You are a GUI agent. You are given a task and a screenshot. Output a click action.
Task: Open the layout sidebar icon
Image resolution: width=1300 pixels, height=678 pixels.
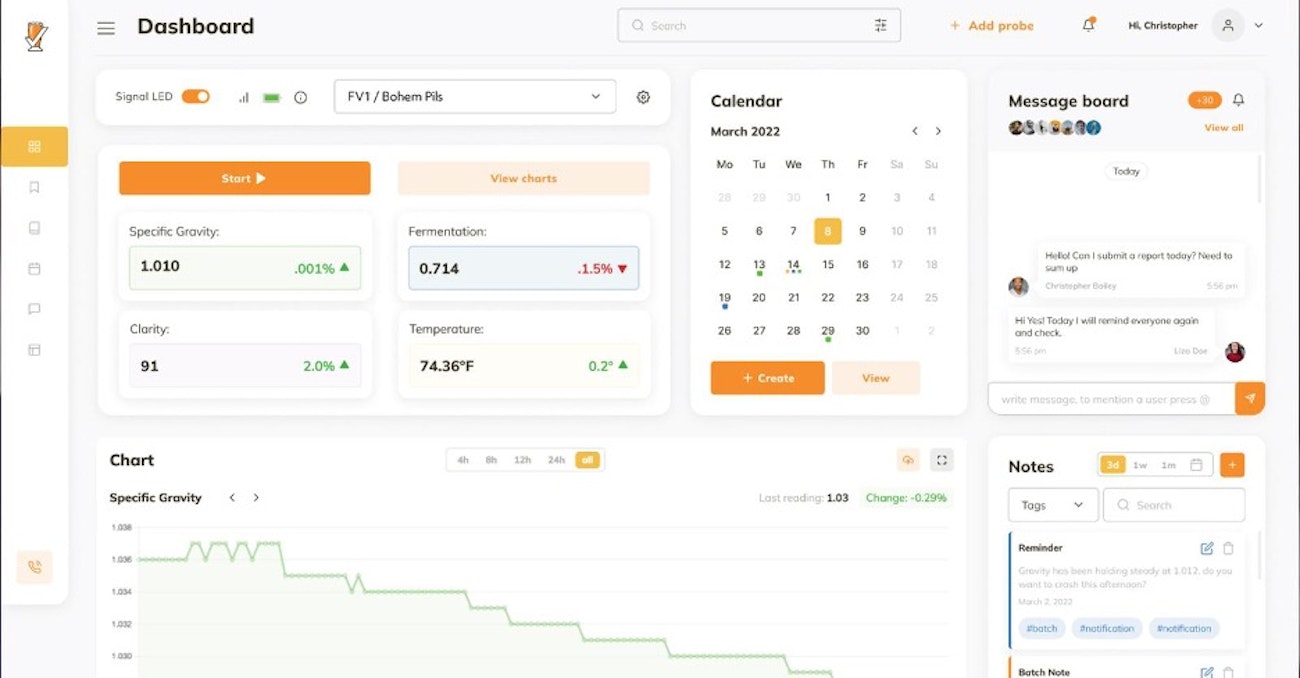[34, 350]
